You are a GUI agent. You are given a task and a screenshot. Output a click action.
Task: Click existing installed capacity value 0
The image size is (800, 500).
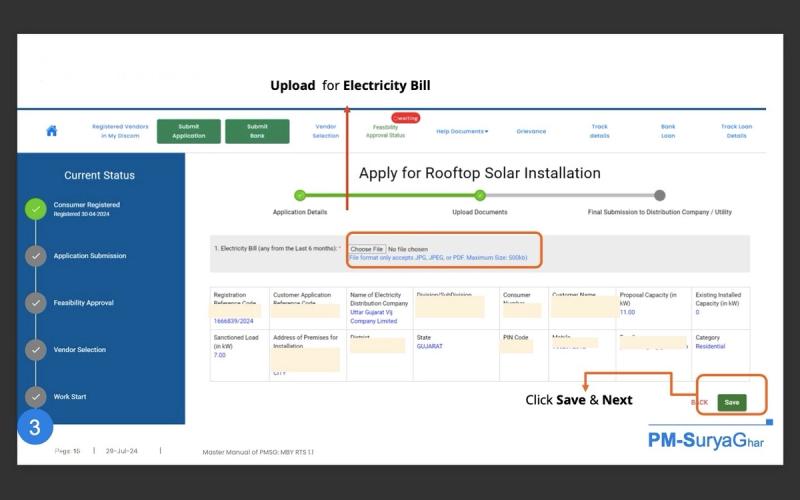pyautogui.click(x=697, y=312)
